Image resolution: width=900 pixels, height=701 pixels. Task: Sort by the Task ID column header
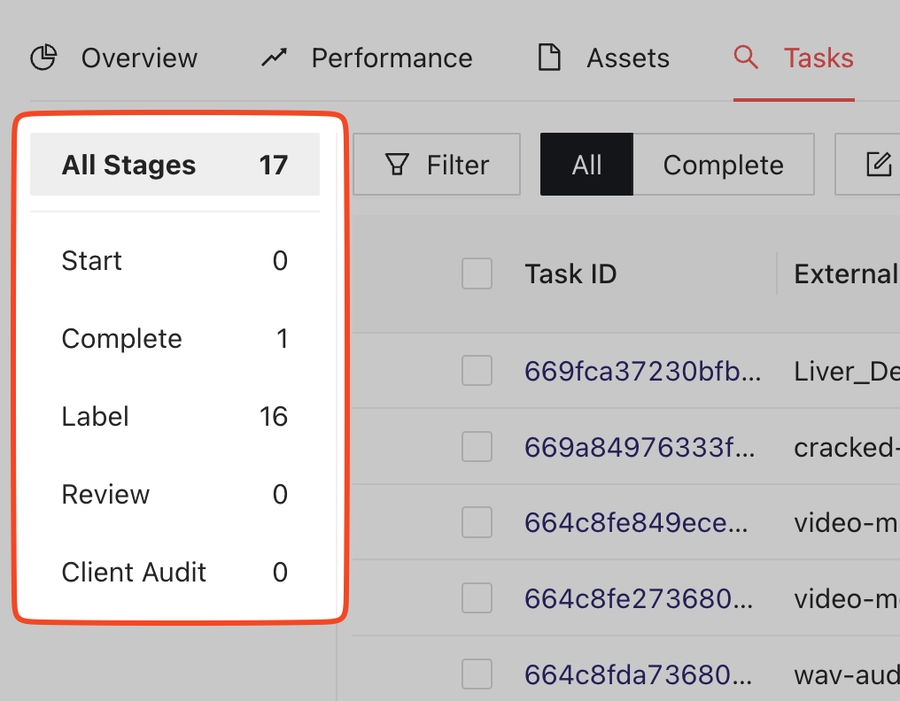[570, 273]
